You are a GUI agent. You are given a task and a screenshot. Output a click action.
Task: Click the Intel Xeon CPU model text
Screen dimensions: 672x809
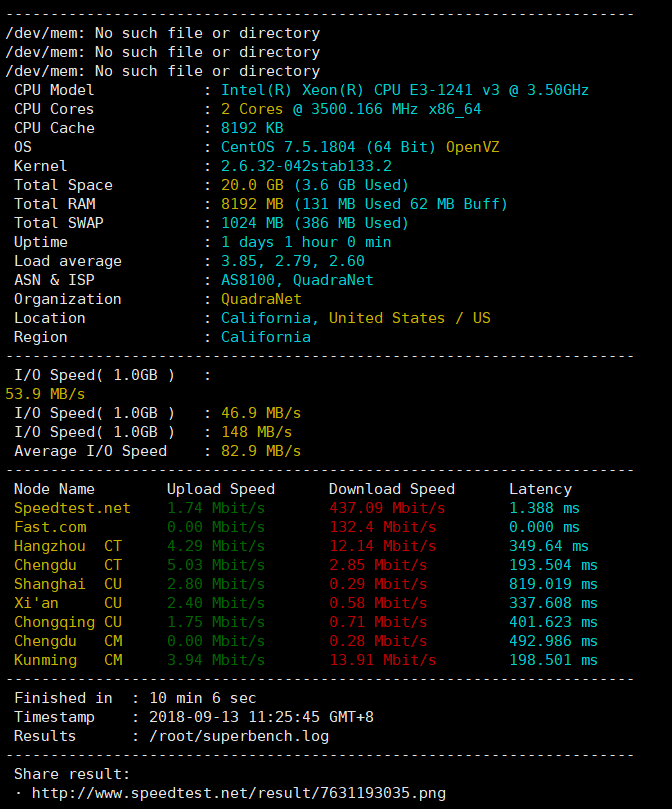pyautogui.click(x=404, y=90)
